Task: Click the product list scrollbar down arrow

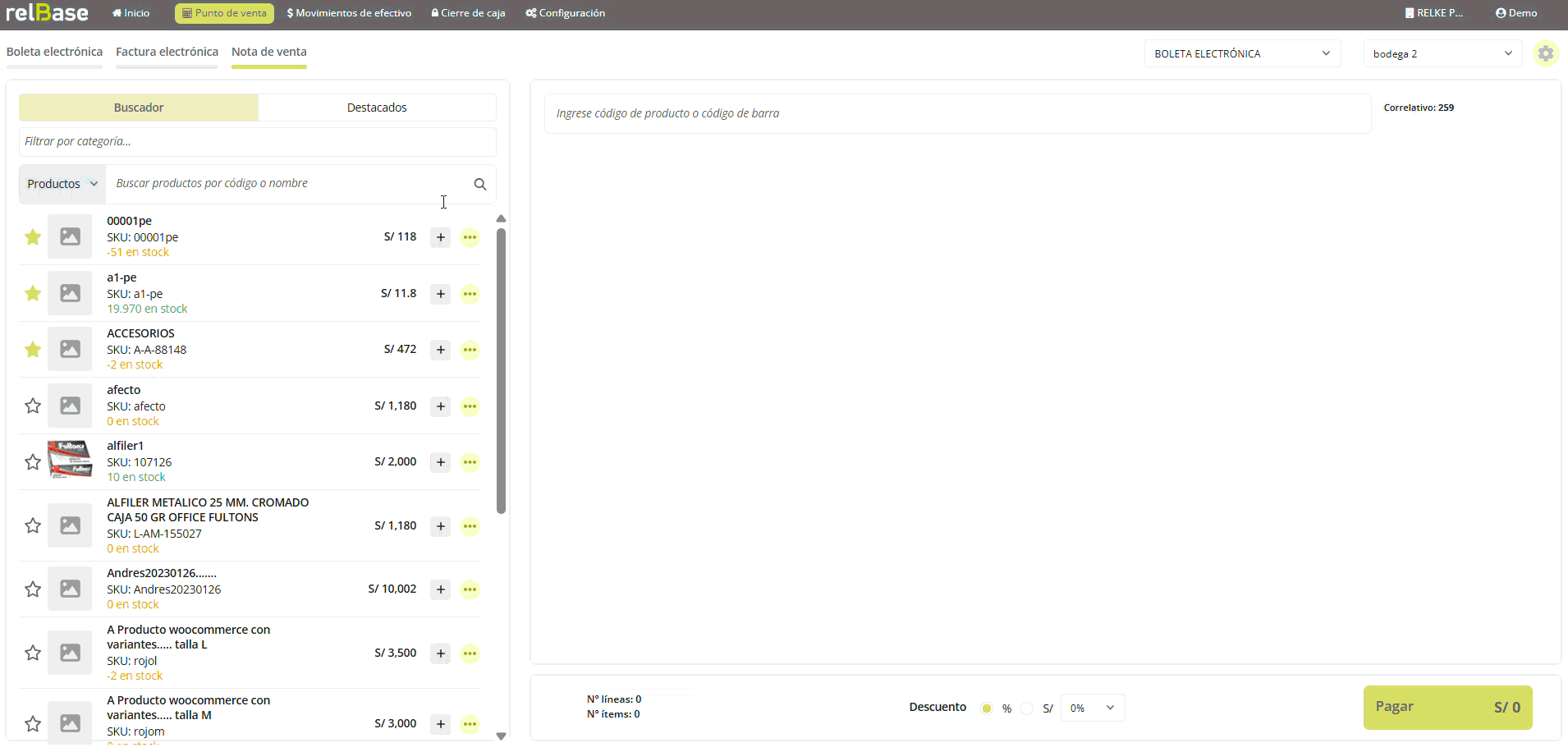Action: pos(501,736)
